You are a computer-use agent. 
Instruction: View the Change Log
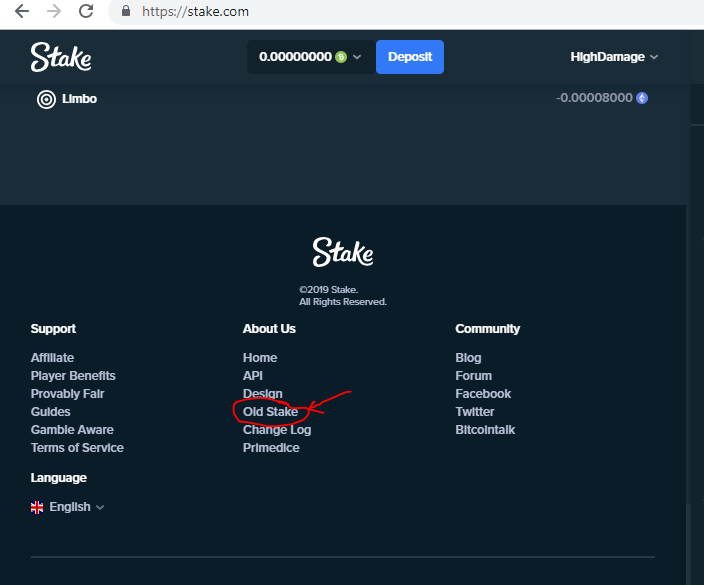point(277,430)
